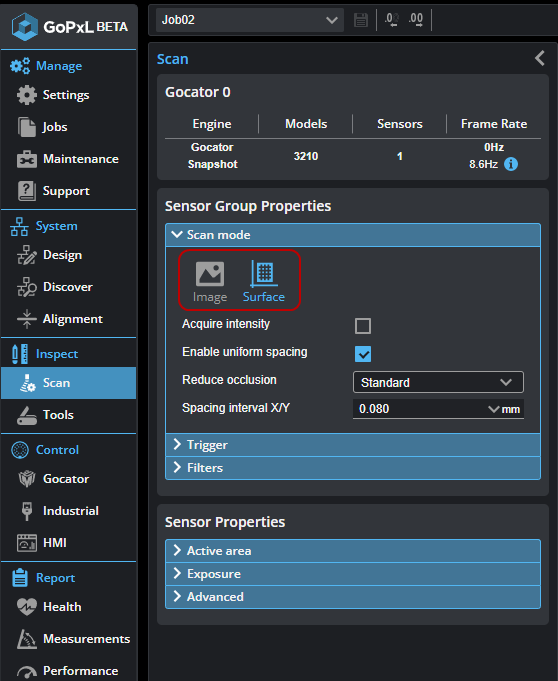Click the Maintenance toolbox icon
Image resolution: width=558 pixels, height=681 pixels.
tap(27, 159)
